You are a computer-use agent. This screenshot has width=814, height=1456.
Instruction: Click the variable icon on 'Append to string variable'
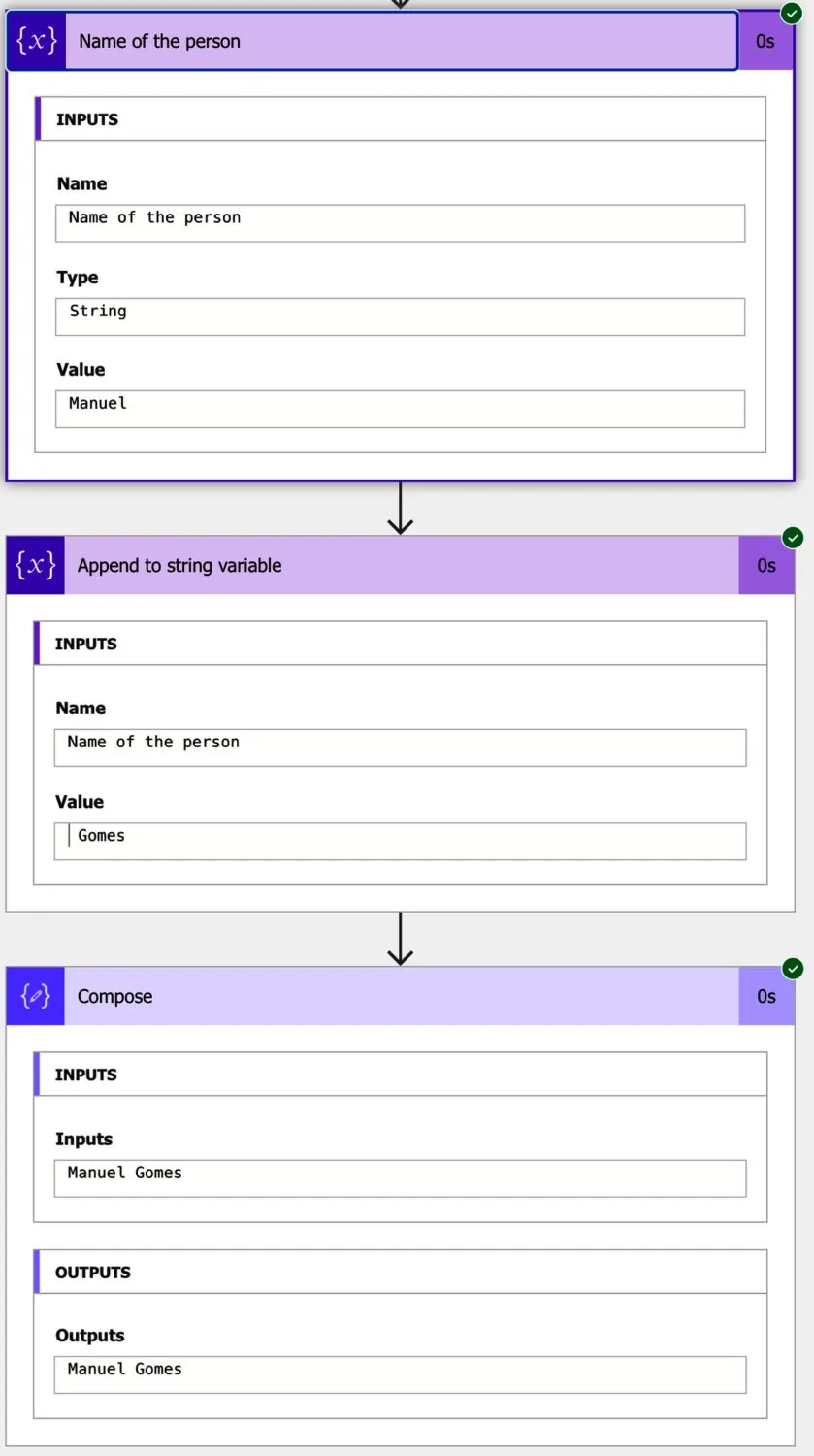[36, 565]
